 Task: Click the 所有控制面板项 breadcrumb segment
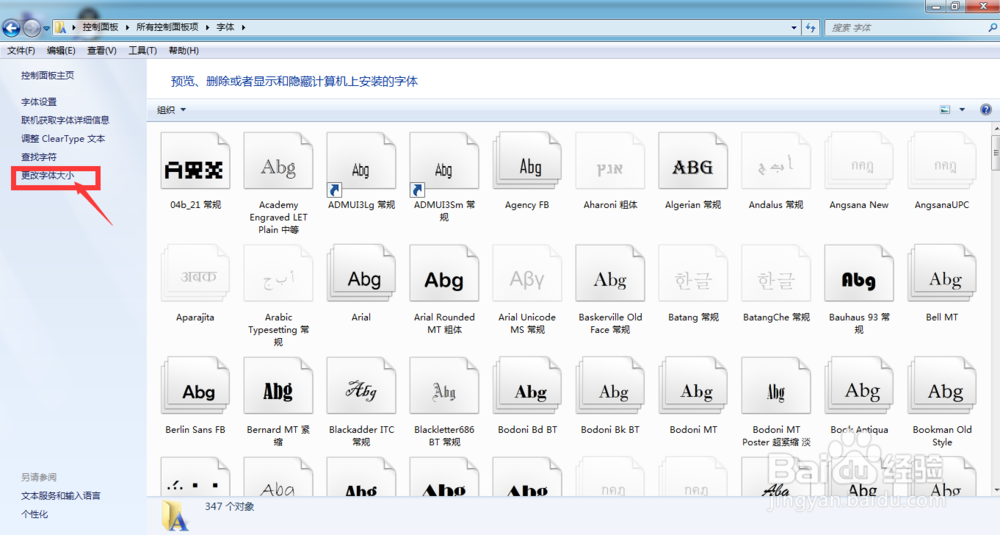point(167,27)
